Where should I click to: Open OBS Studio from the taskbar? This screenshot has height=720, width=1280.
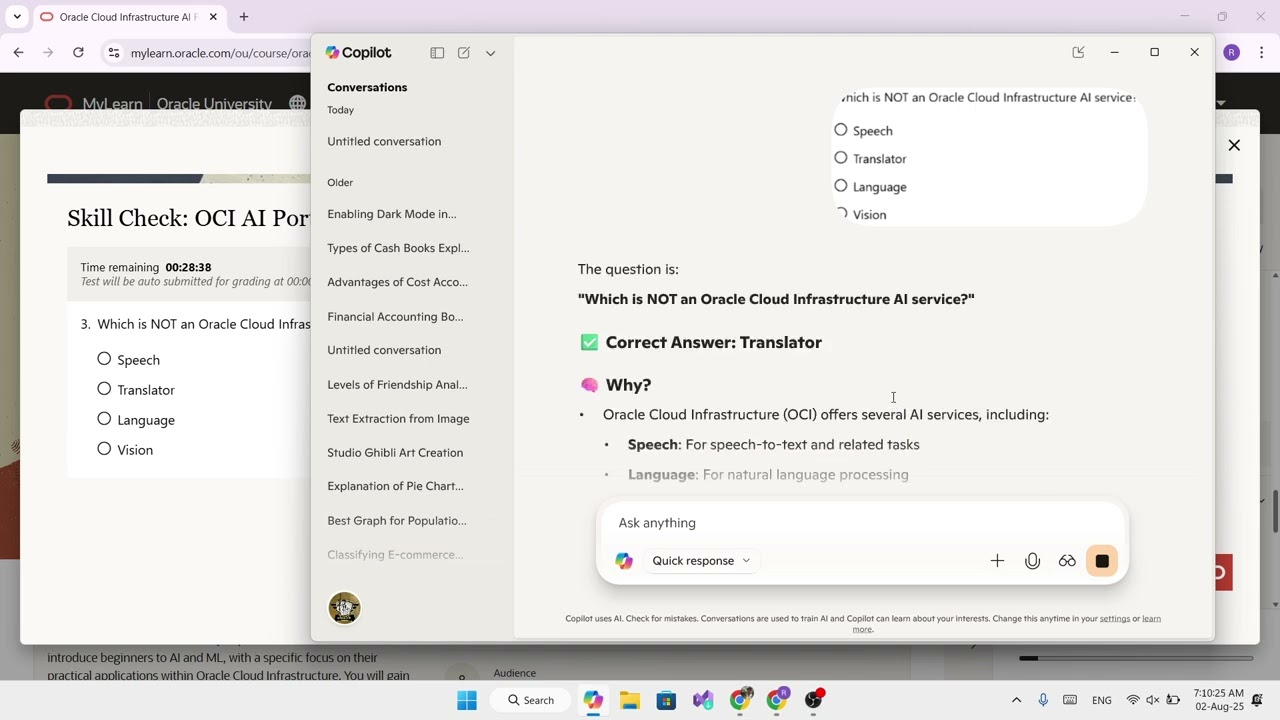pyautogui.click(x=814, y=700)
